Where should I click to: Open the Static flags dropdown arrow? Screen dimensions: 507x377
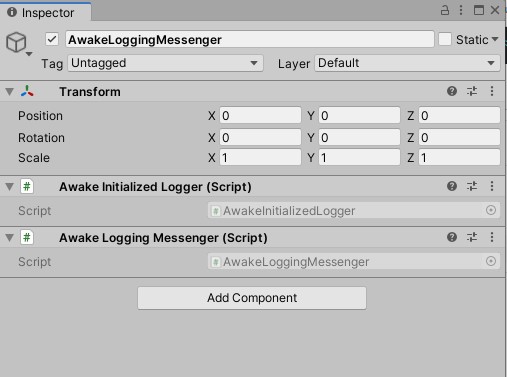click(x=495, y=39)
